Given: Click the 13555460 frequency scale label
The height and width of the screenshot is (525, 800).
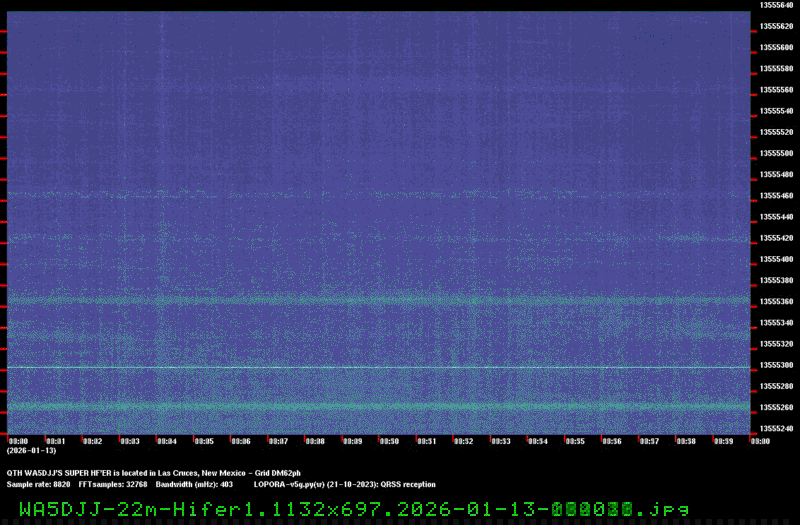Looking at the screenshot, I should [776, 196].
